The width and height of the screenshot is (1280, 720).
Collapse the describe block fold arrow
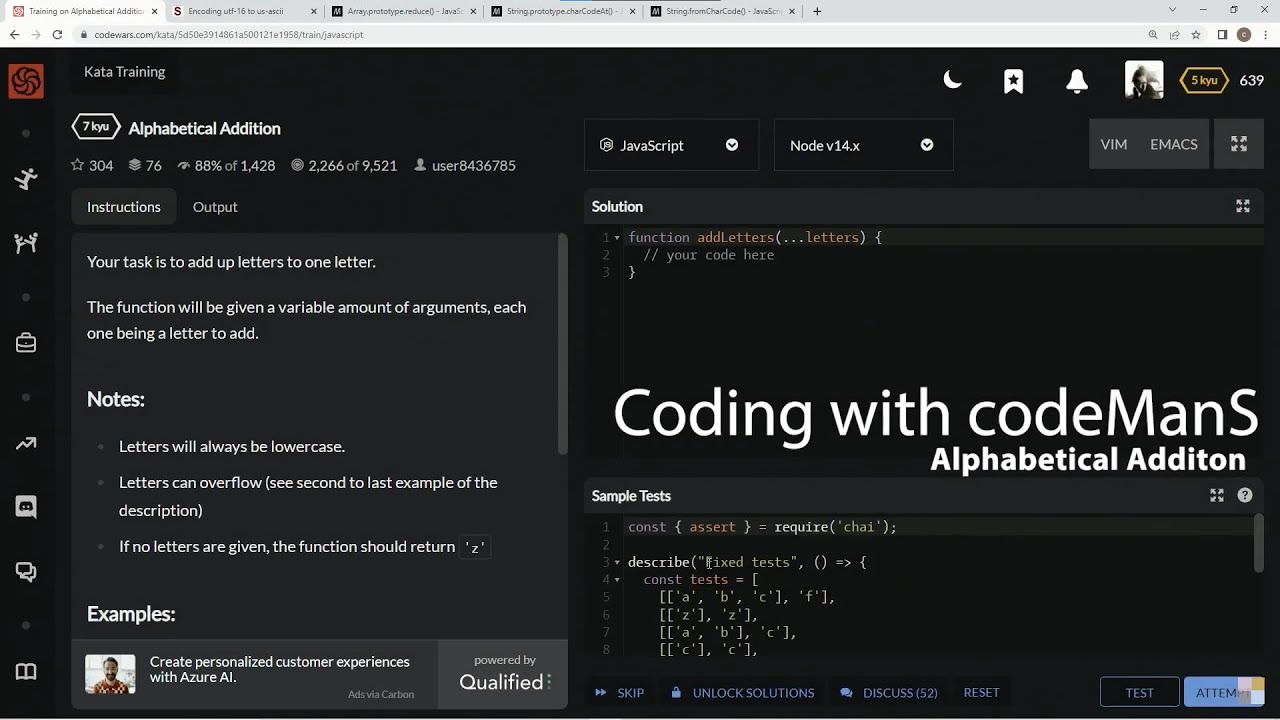click(617, 562)
